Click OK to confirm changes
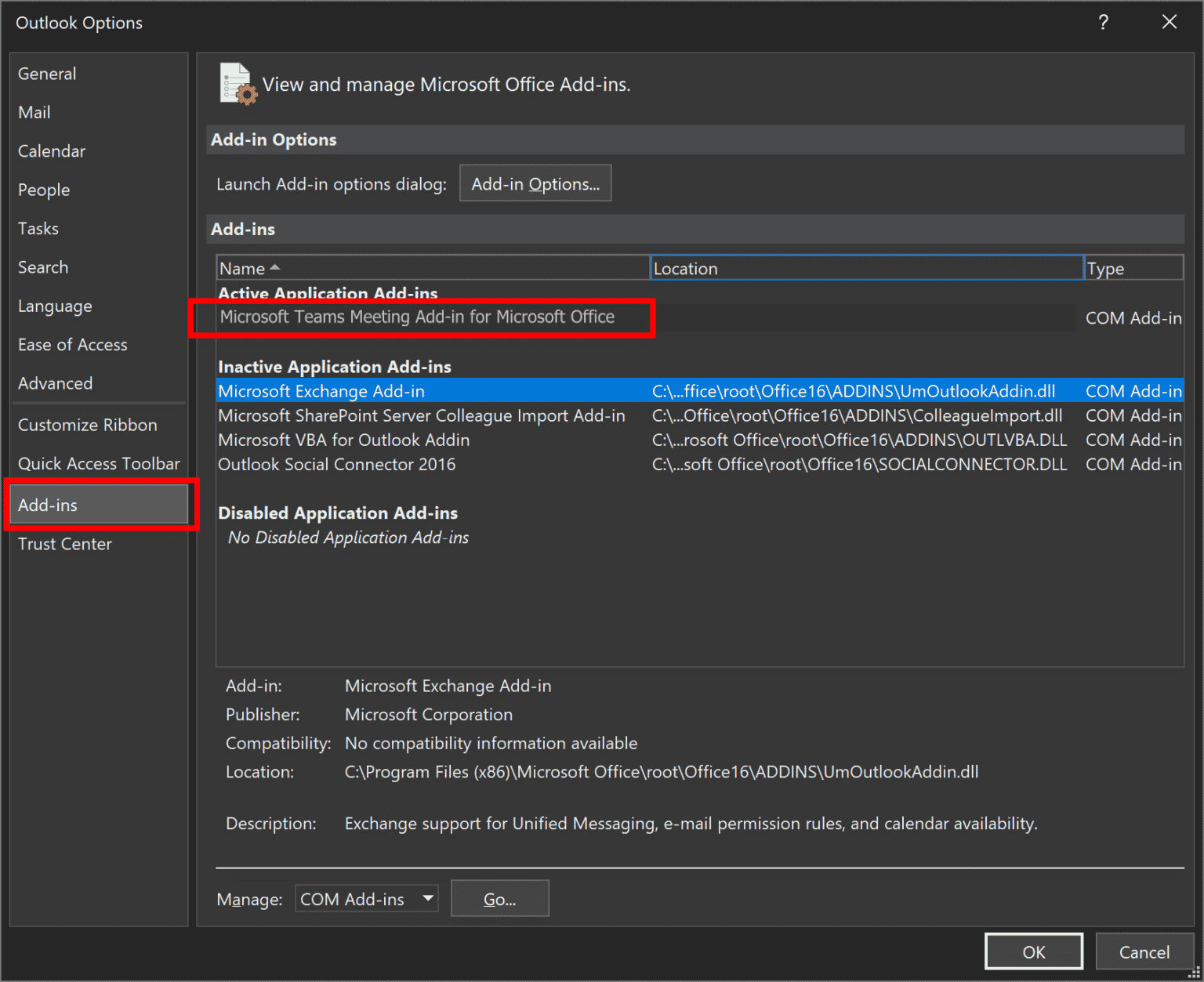This screenshot has height=982, width=1204. click(x=1033, y=951)
